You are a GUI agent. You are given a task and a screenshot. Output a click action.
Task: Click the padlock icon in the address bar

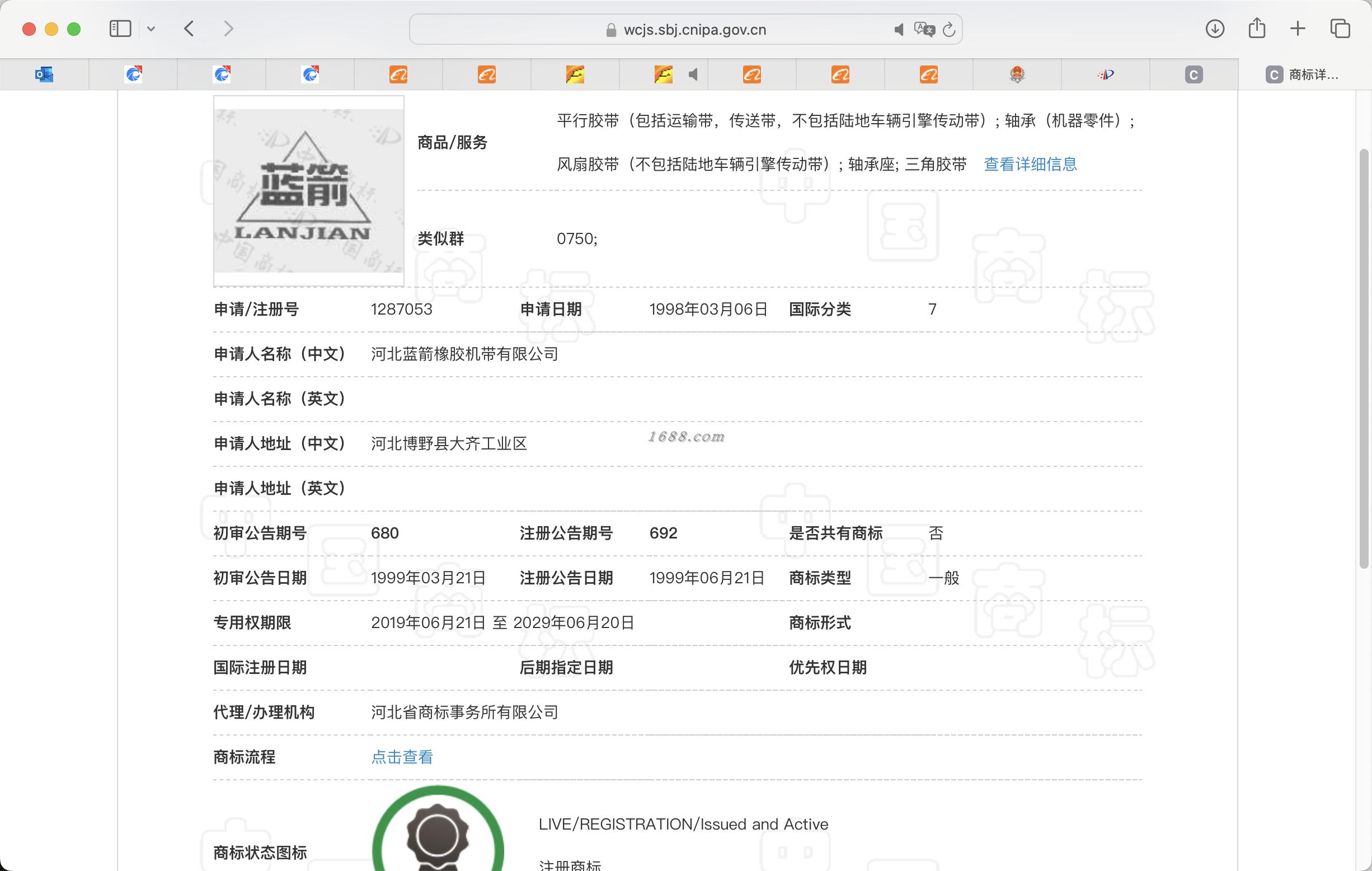point(611,30)
